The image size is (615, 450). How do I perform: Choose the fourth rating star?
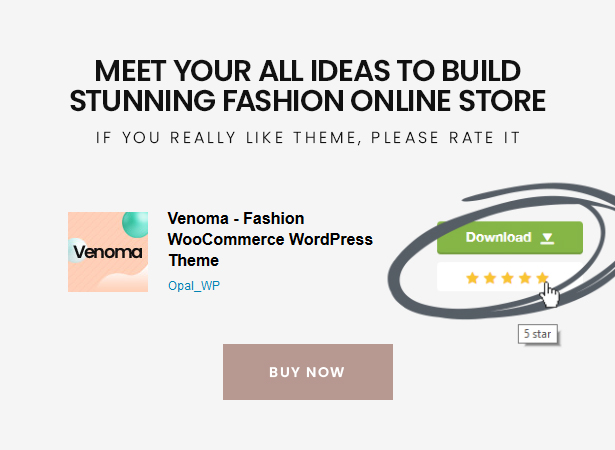coord(525,277)
